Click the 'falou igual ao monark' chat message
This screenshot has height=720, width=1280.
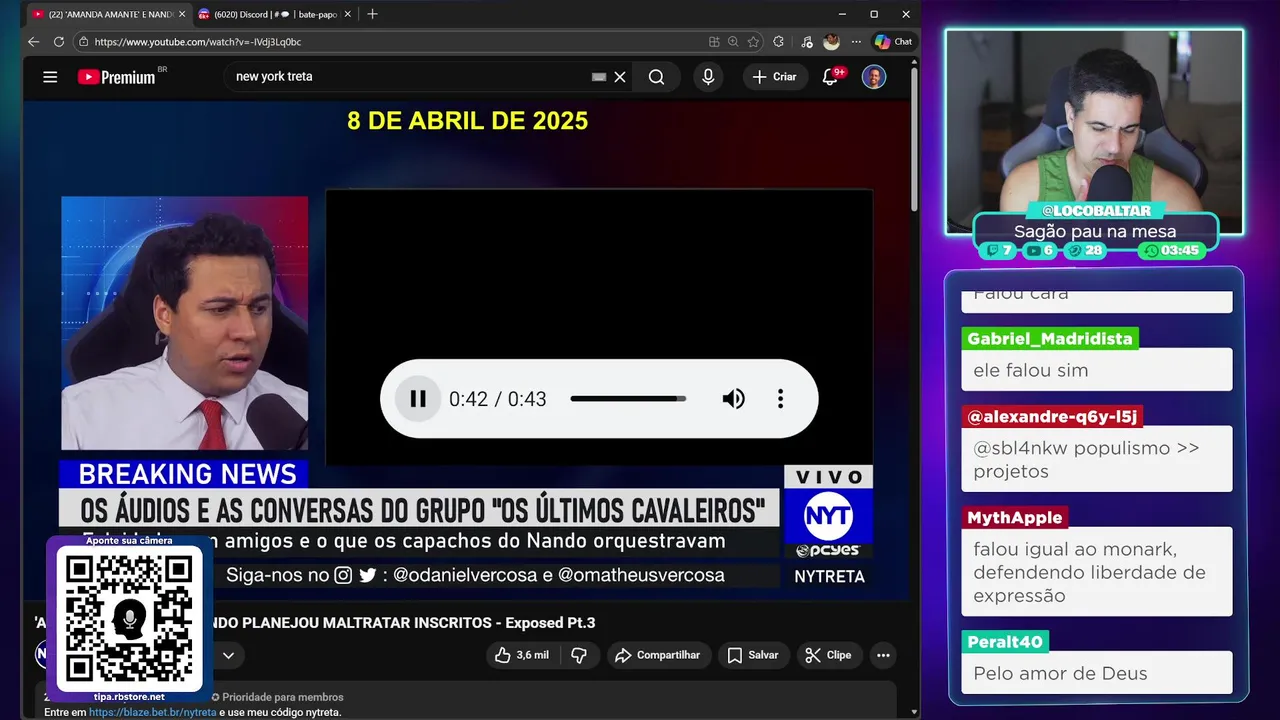[1097, 573]
